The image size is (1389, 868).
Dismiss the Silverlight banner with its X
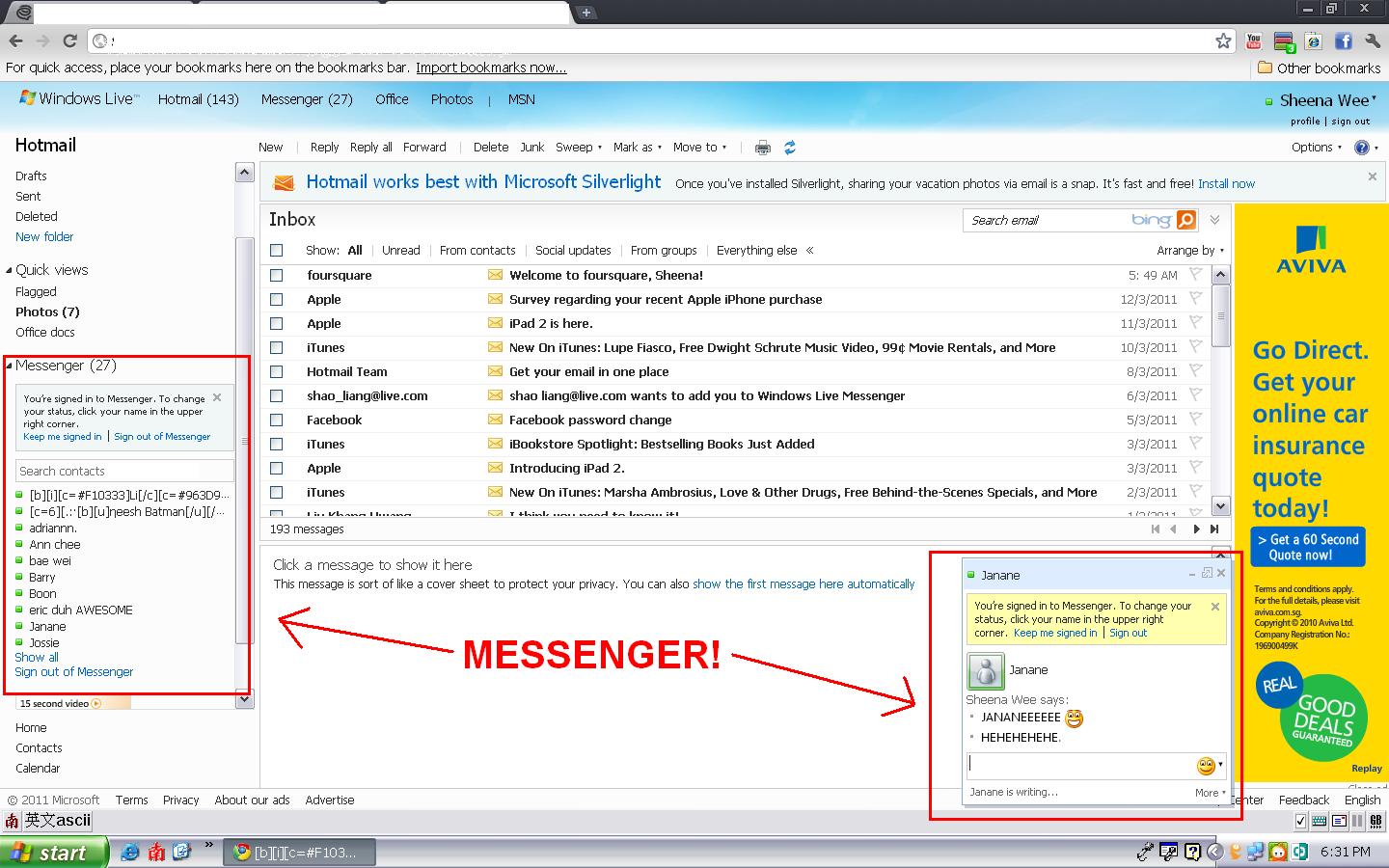1373,176
